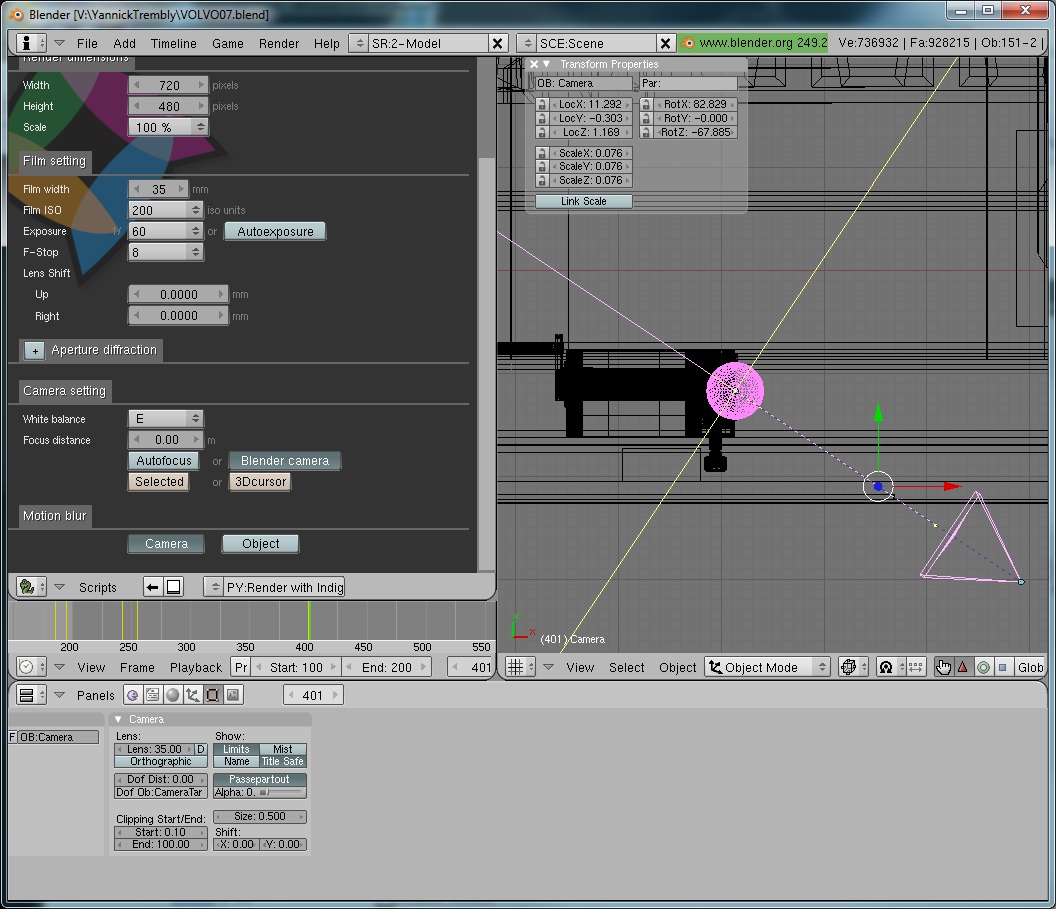1056x909 pixels.
Task: Open the Render menu
Action: 279,44
